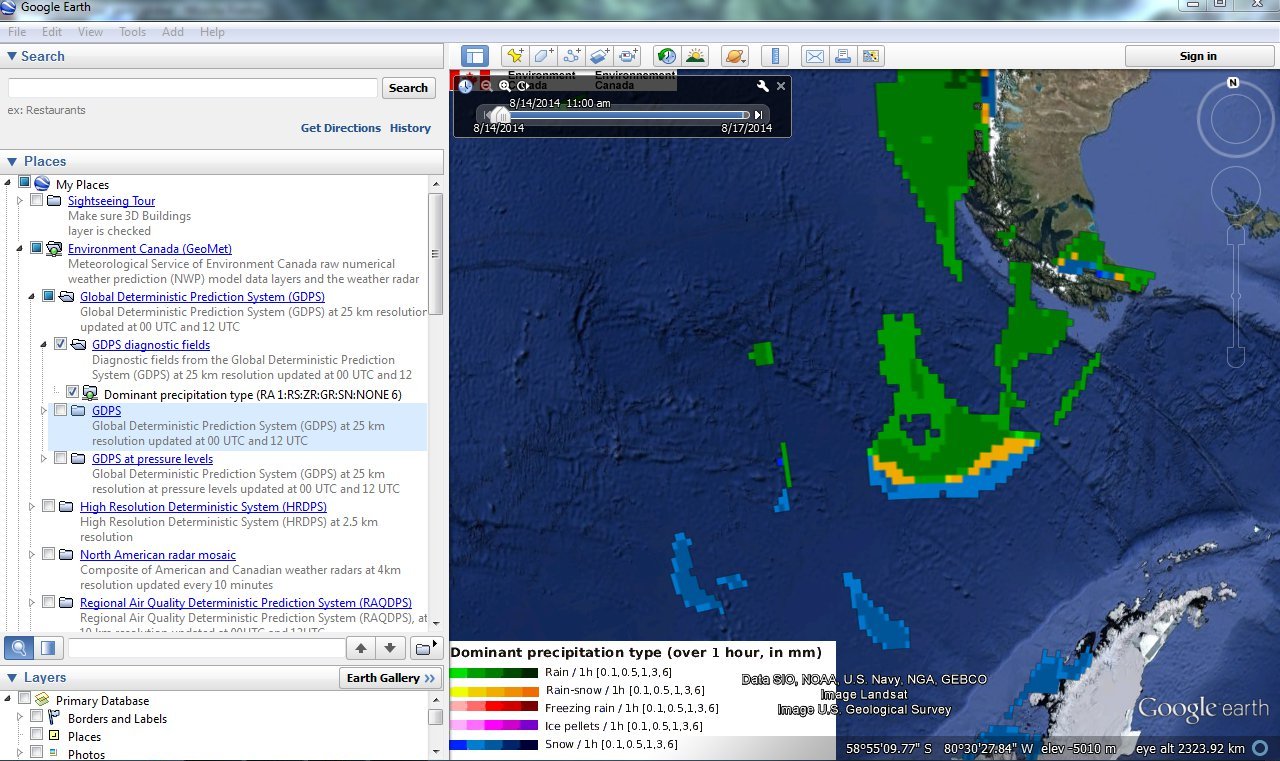Click the Get Directions link
Screen dimensions: 1280x761
[340, 128]
